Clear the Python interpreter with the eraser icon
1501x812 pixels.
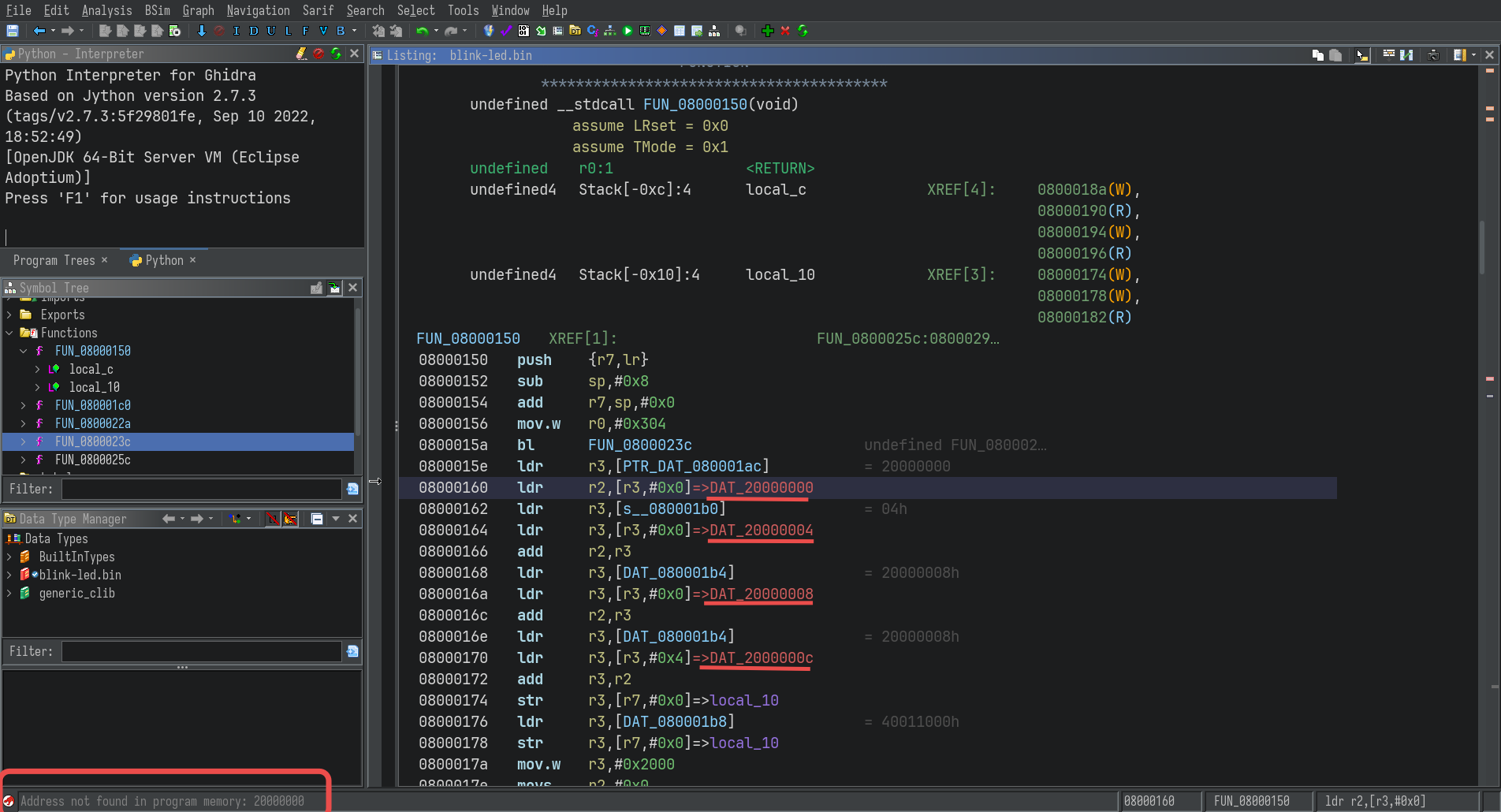pyautogui.click(x=301, y=54)
